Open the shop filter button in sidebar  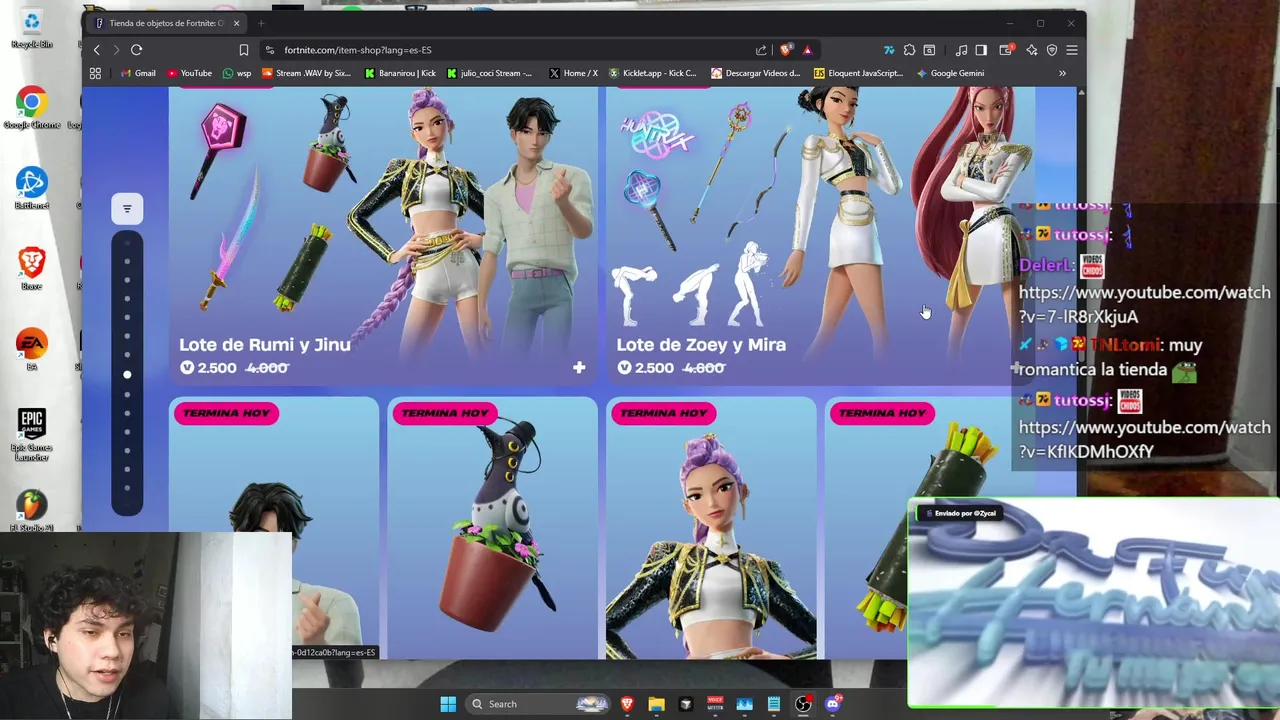click(127, 209)
